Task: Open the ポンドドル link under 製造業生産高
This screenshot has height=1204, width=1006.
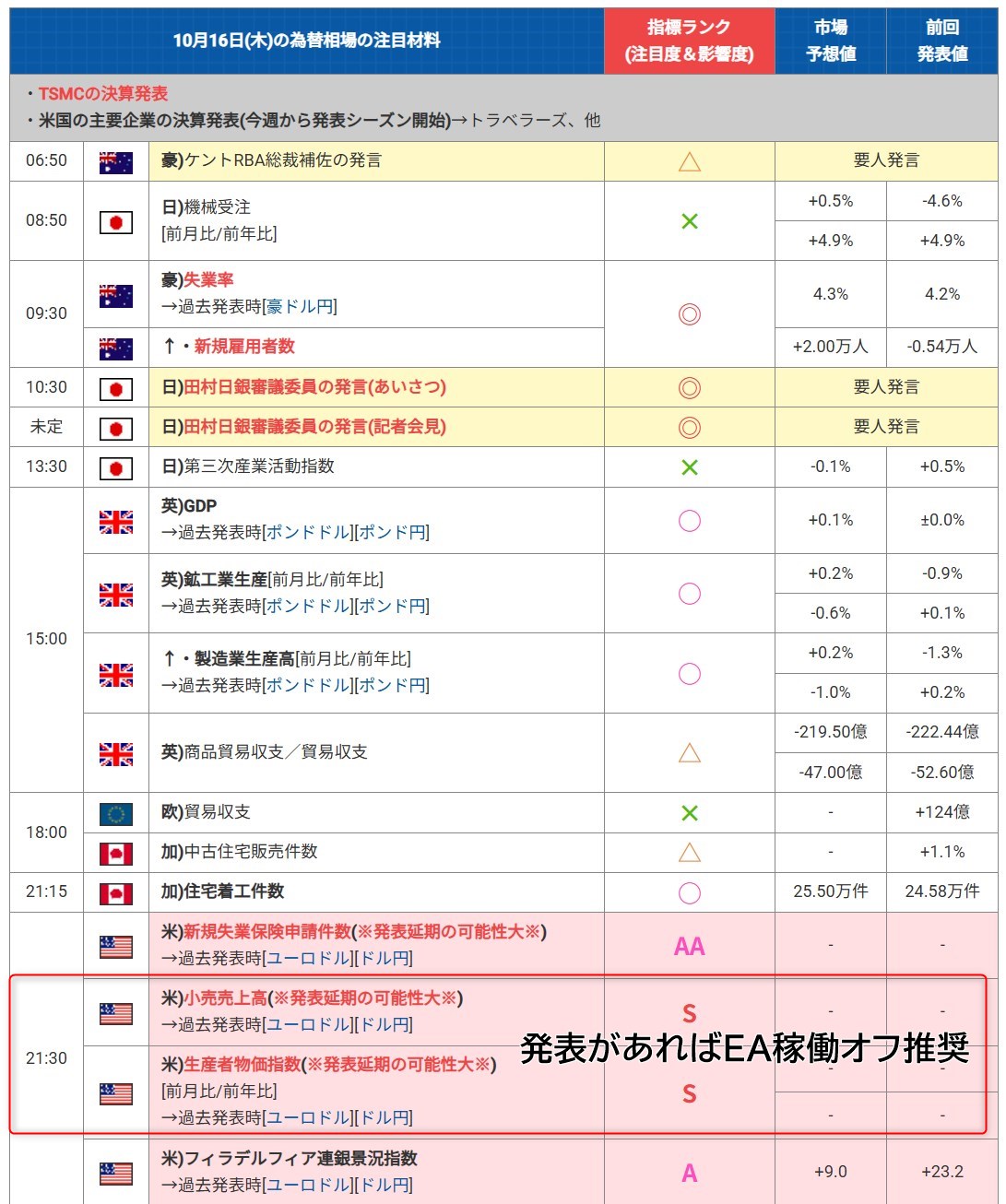Action: (309, 686)
